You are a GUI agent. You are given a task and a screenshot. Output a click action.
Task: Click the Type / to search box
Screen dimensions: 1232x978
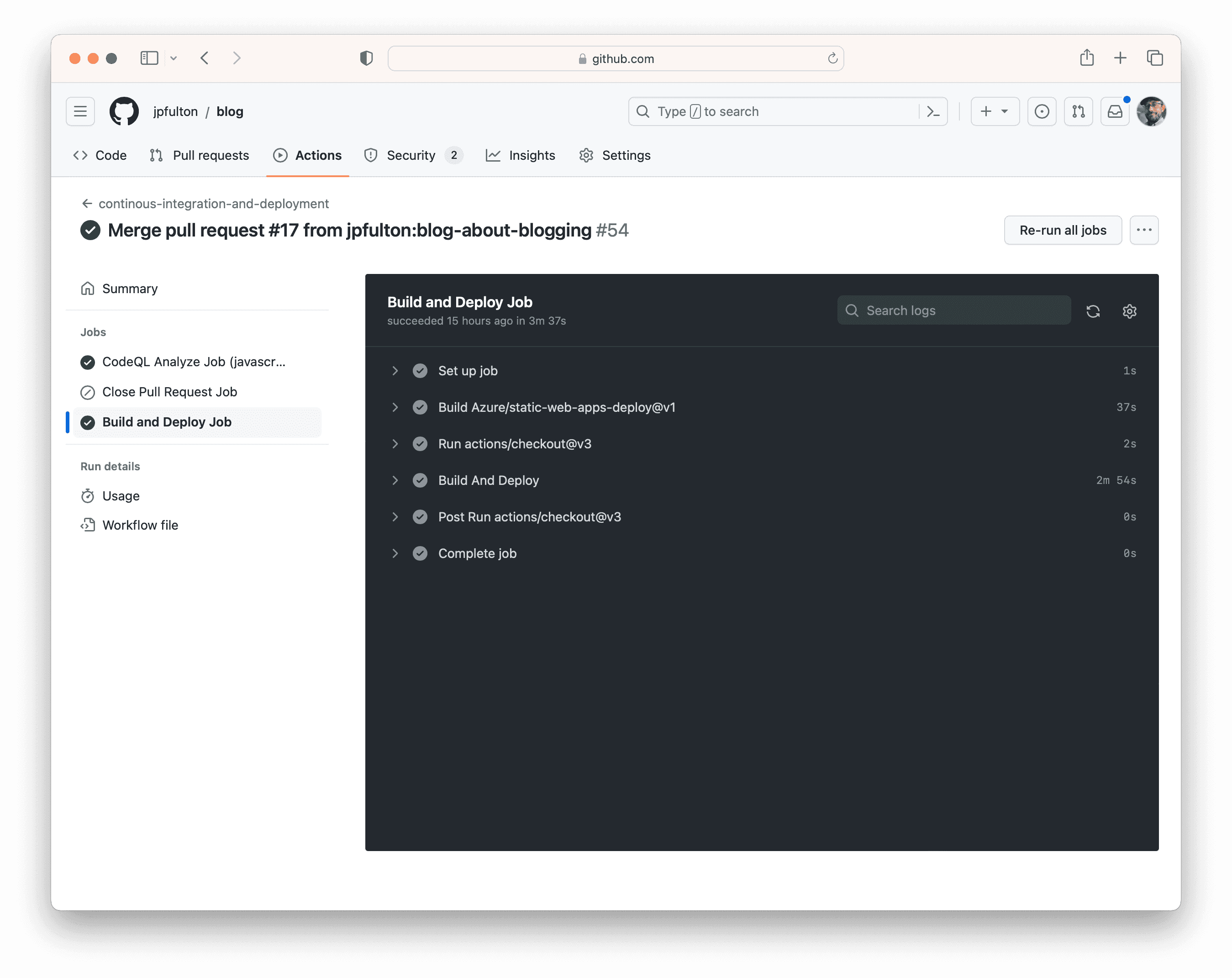788,111
